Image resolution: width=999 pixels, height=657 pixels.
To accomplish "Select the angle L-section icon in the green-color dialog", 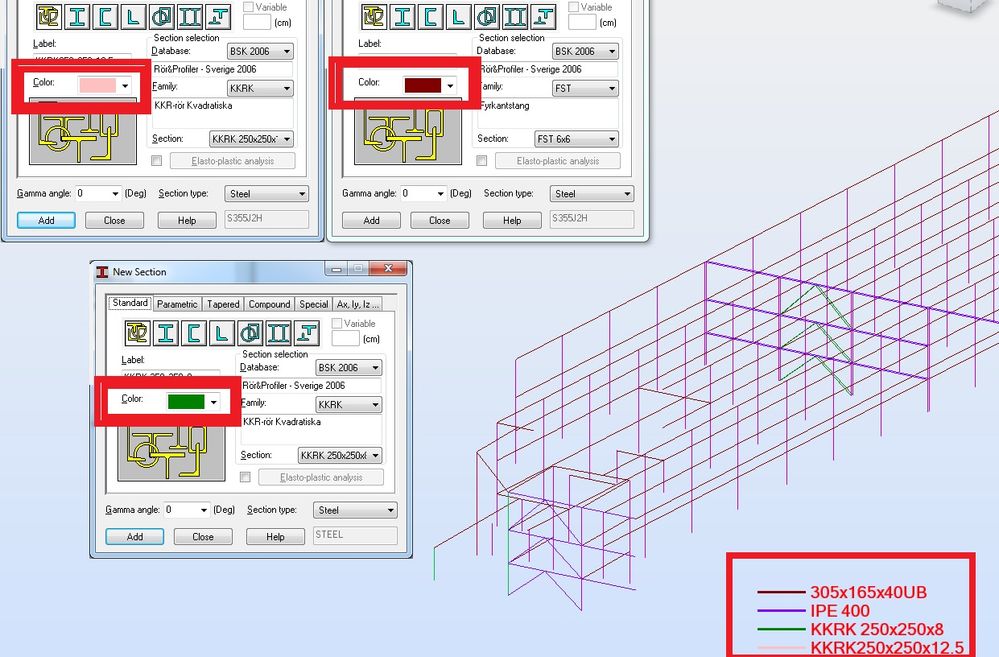I will 221,333.
